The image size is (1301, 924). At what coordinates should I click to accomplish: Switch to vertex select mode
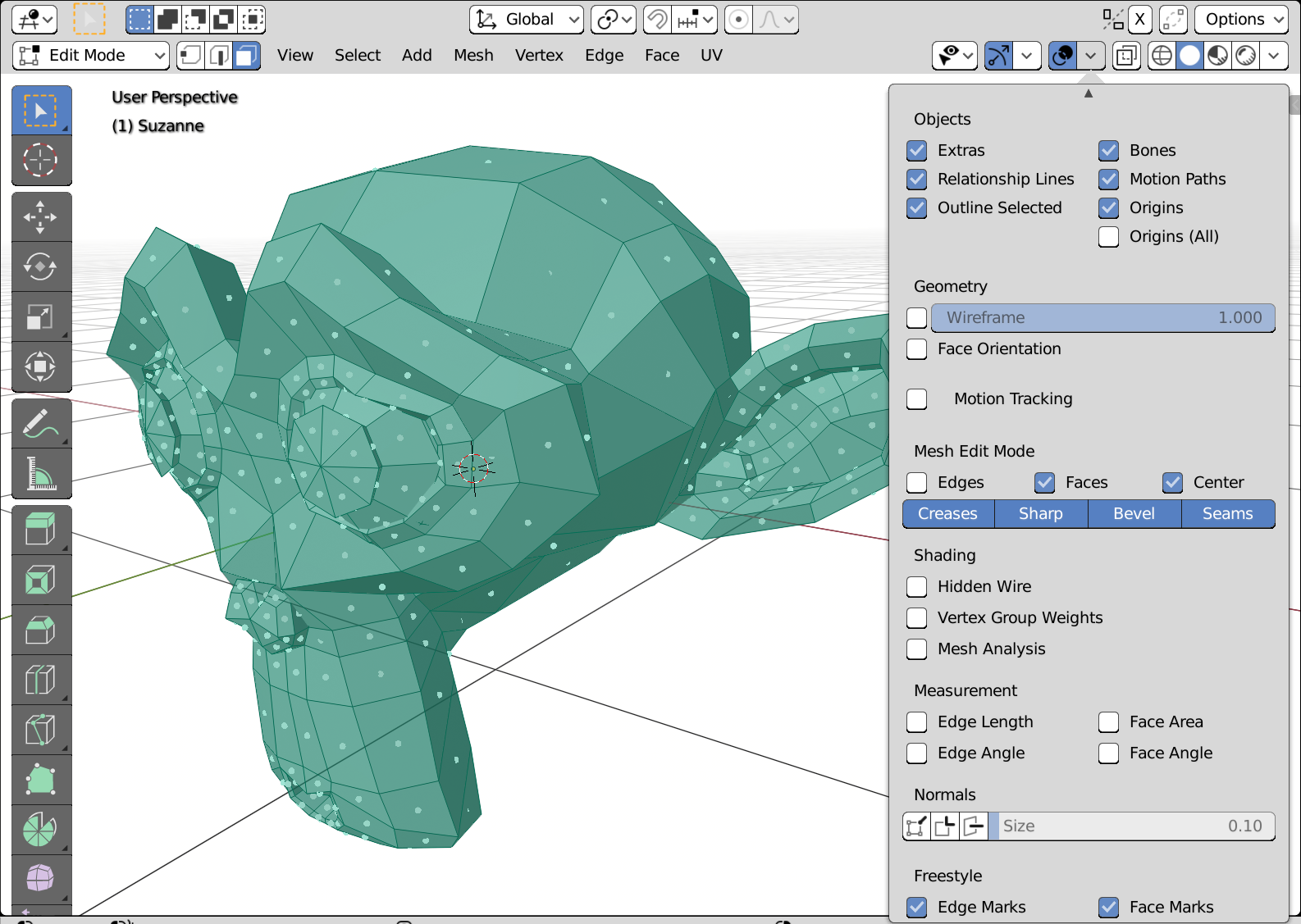pyautogui.click(x=190, y=55)
